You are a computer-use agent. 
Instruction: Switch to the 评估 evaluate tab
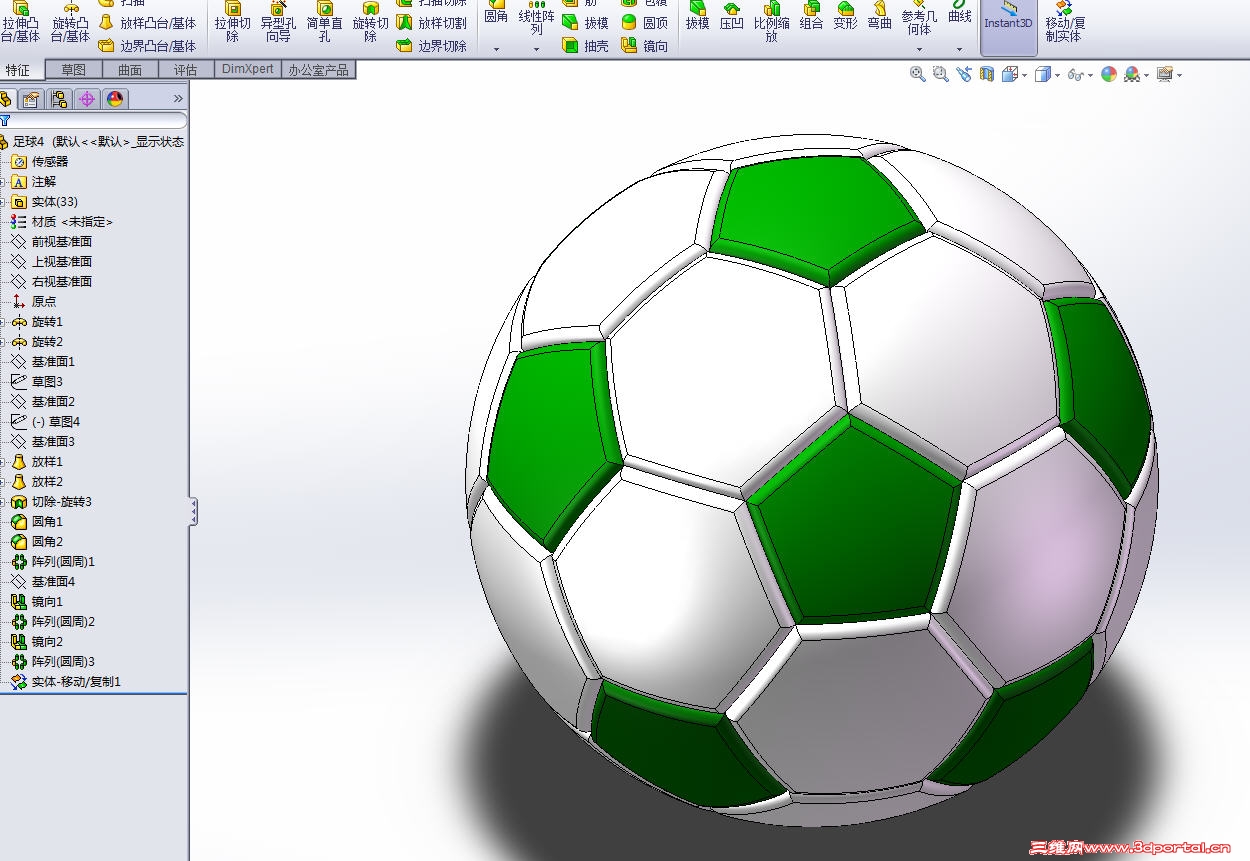(186, 70)
